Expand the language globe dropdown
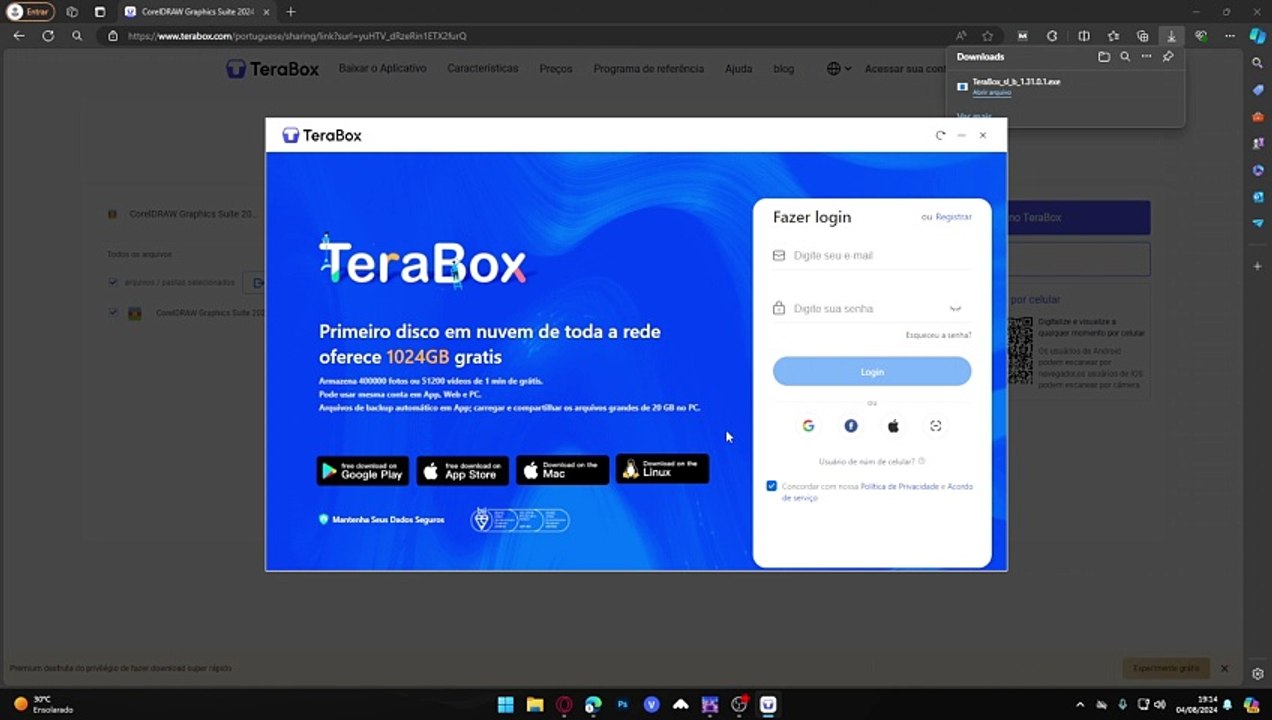Screen dimensions: 1272x720 pyautogui.click(x=839, y=69)
